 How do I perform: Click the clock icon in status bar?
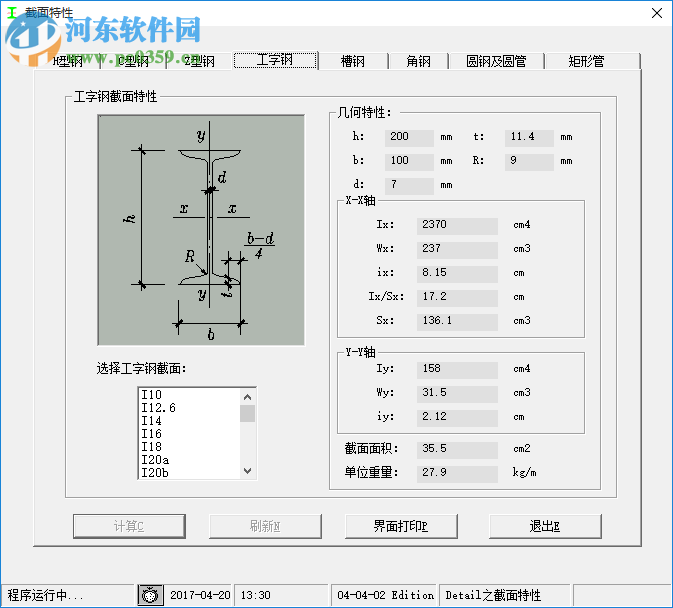(x=150, y=595)
